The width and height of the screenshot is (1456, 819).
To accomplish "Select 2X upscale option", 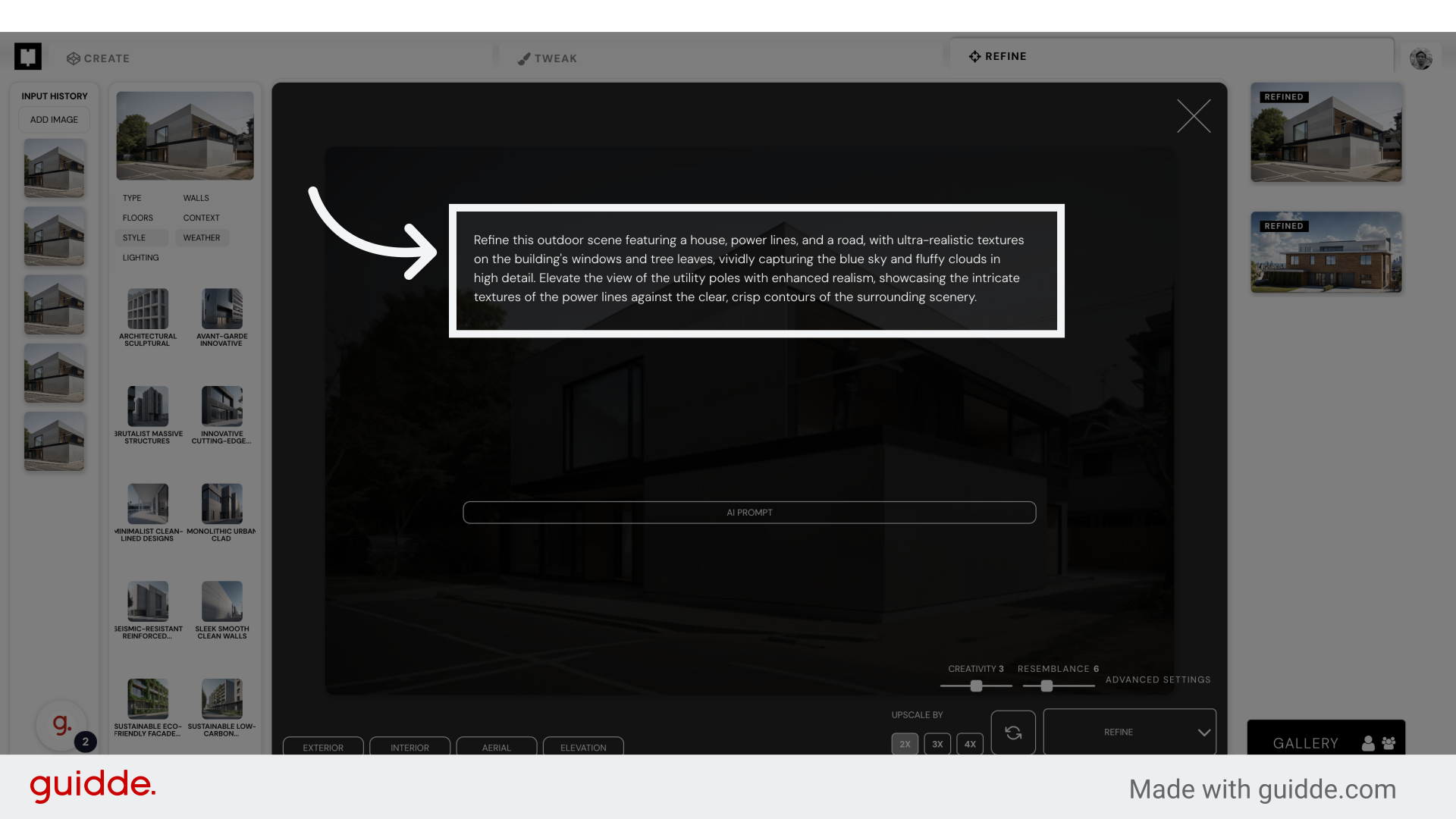I will click(905, 744).
